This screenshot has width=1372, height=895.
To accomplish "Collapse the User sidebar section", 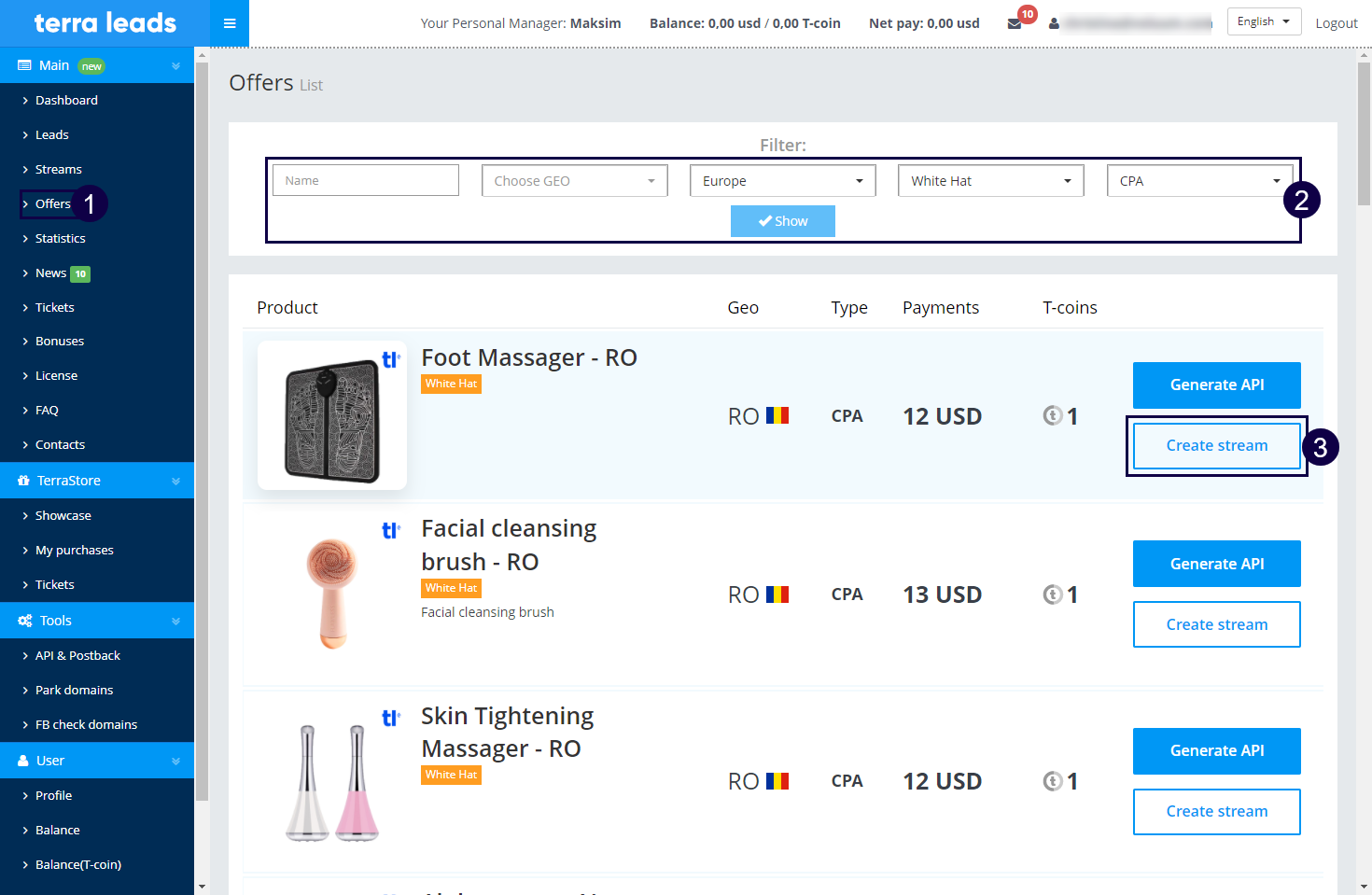I will click(175, 762).
